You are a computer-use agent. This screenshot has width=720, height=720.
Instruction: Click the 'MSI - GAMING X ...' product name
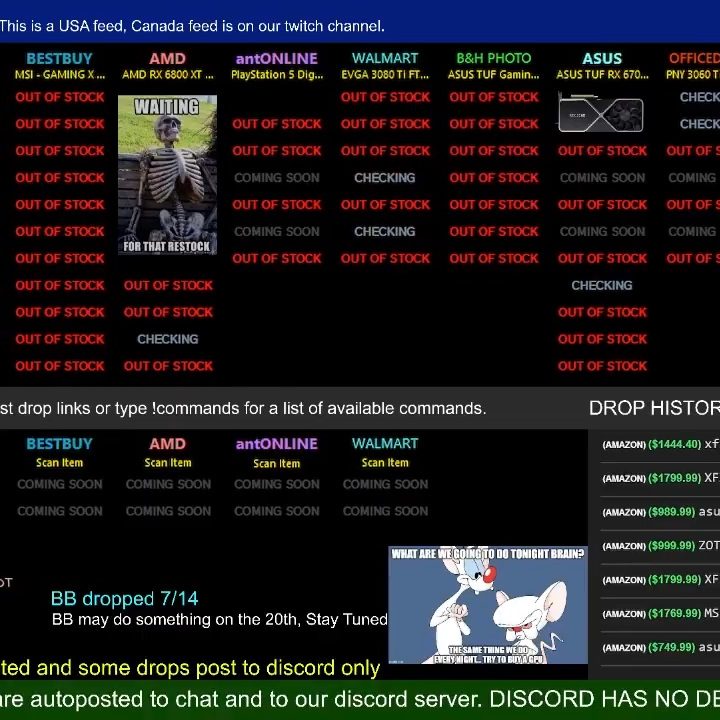(x=60, y=74)
